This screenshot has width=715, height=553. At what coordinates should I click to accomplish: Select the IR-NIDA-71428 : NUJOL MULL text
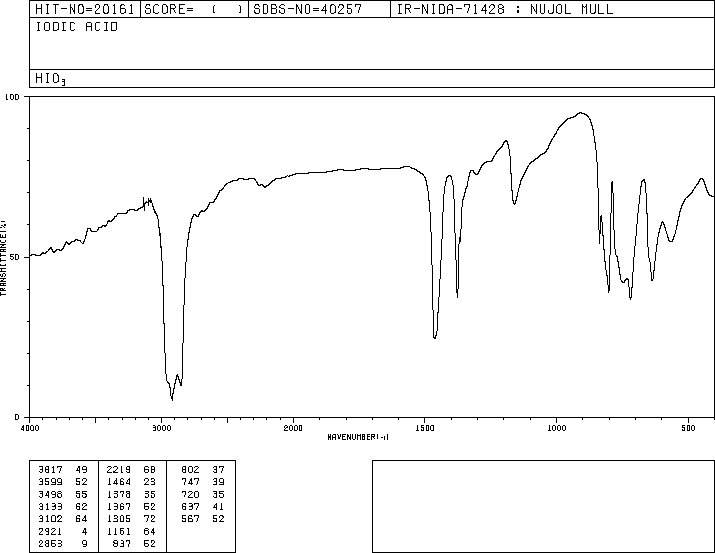[x=505, y=9]
